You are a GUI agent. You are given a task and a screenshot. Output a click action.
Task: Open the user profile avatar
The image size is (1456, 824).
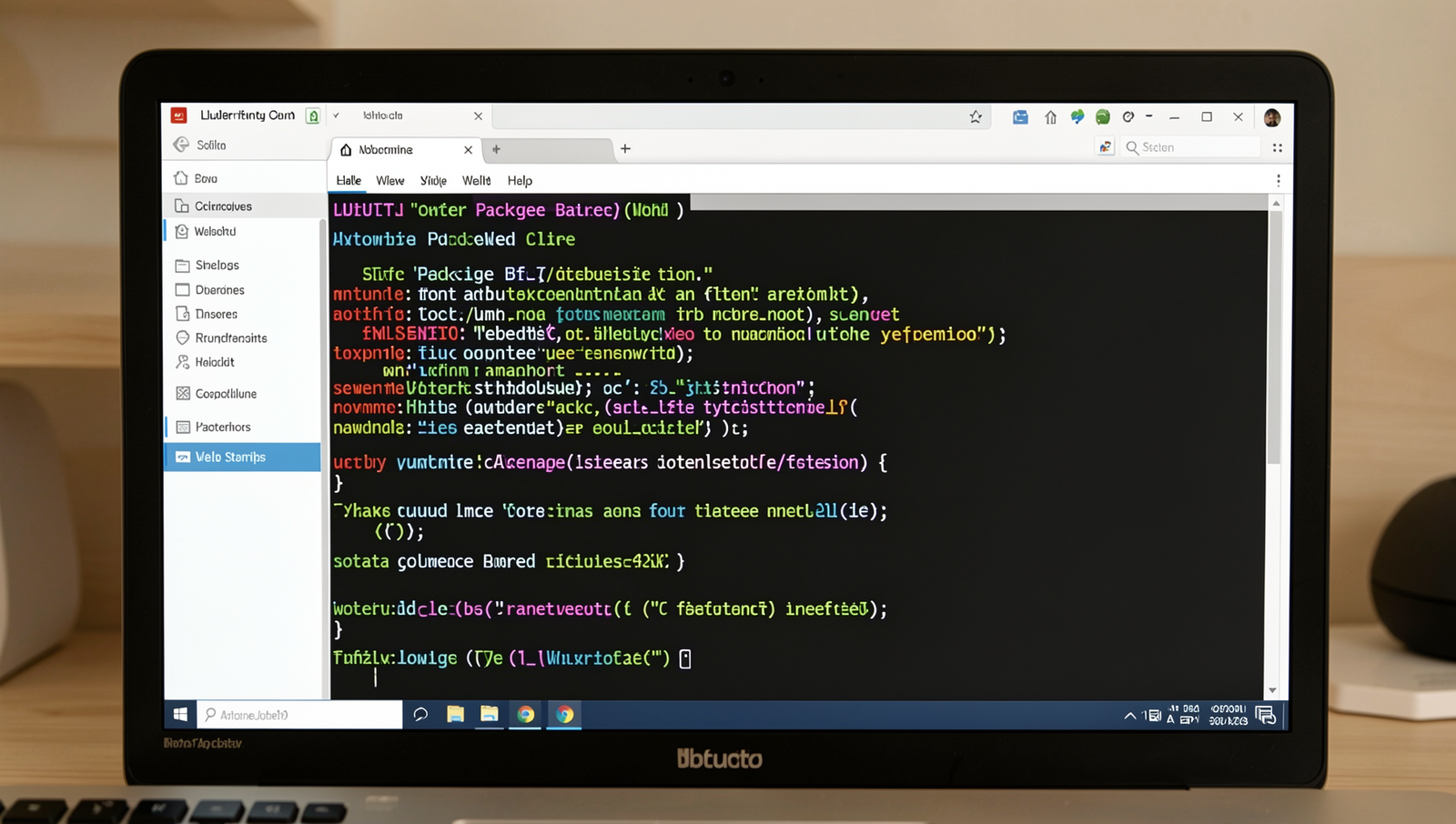1272,117
